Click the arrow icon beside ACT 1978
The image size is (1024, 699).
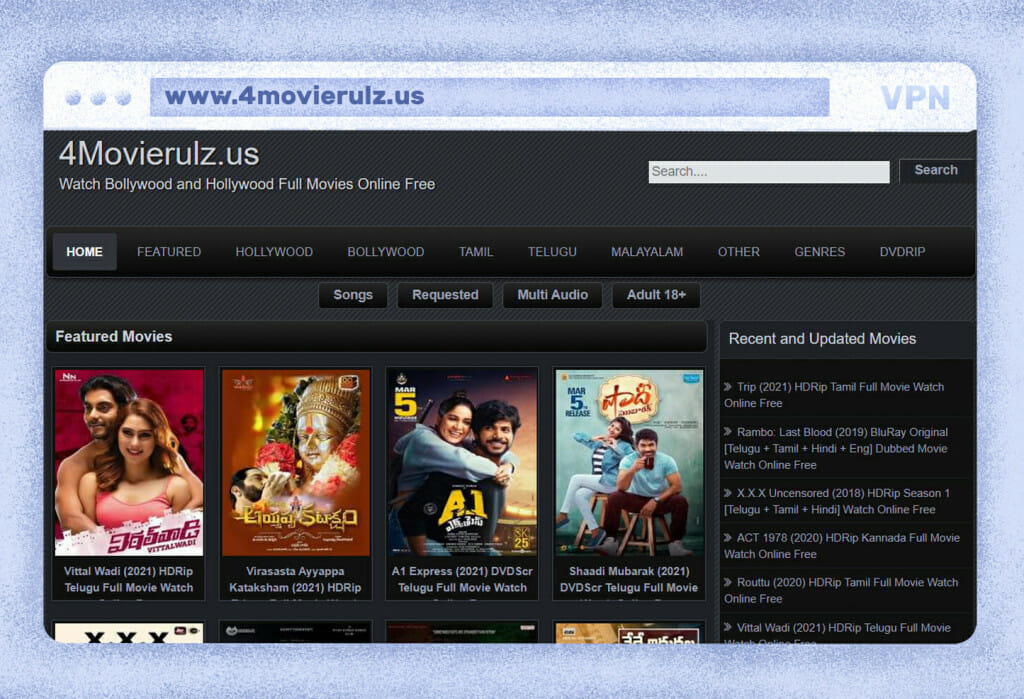click(x=728, y=538)
